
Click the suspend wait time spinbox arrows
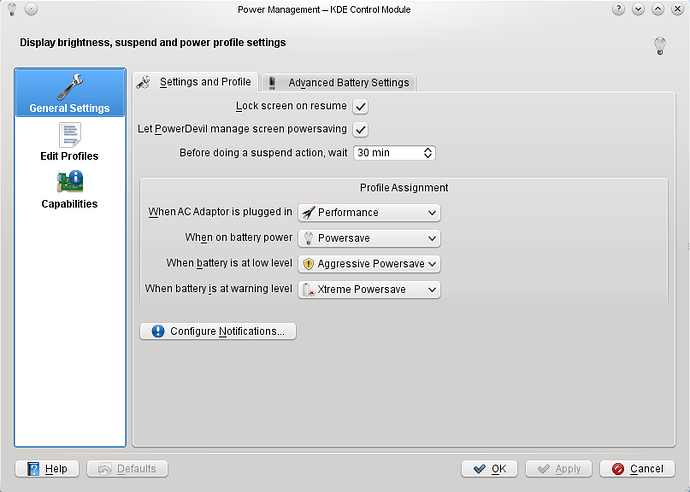click(428, 153)
